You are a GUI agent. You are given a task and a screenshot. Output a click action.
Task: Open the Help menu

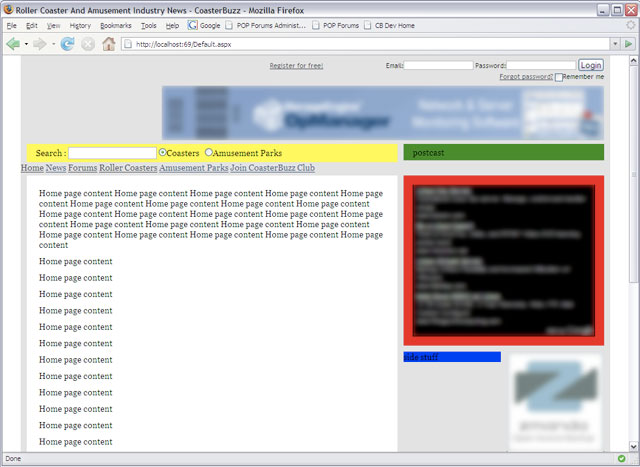pos(172,25)
